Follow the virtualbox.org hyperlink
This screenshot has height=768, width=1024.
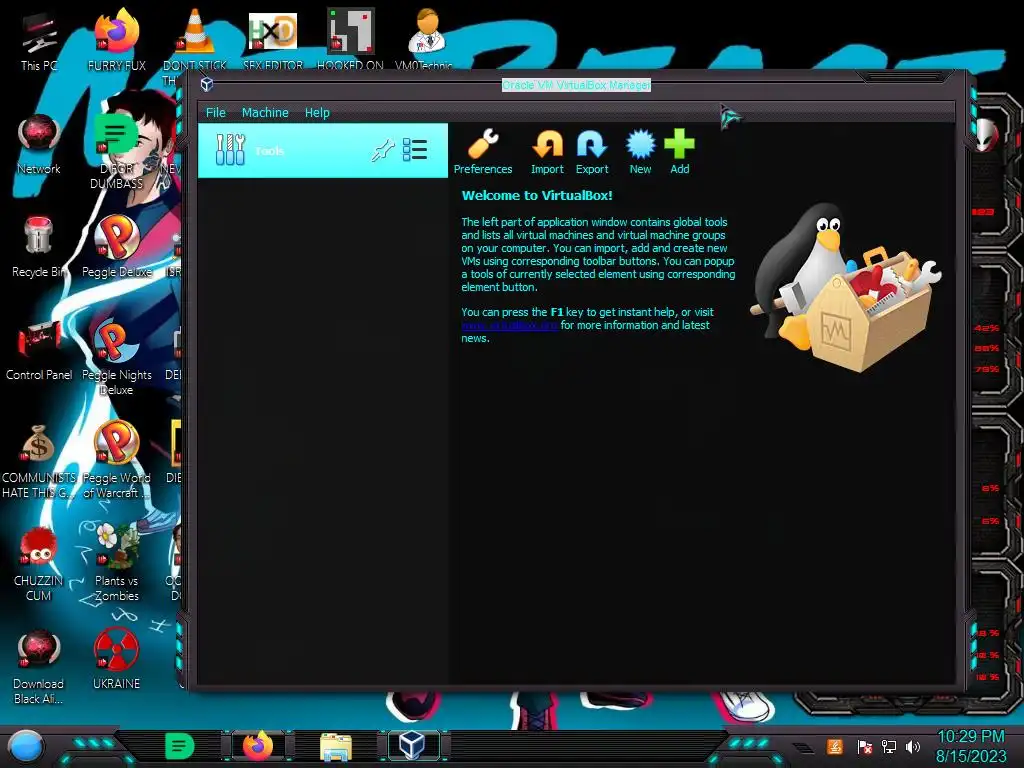509,325
